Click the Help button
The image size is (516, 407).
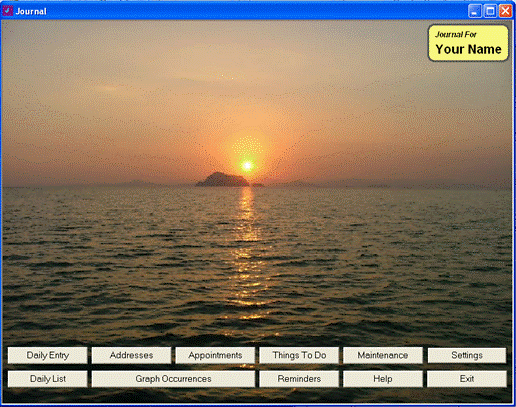tap(383, 379)
